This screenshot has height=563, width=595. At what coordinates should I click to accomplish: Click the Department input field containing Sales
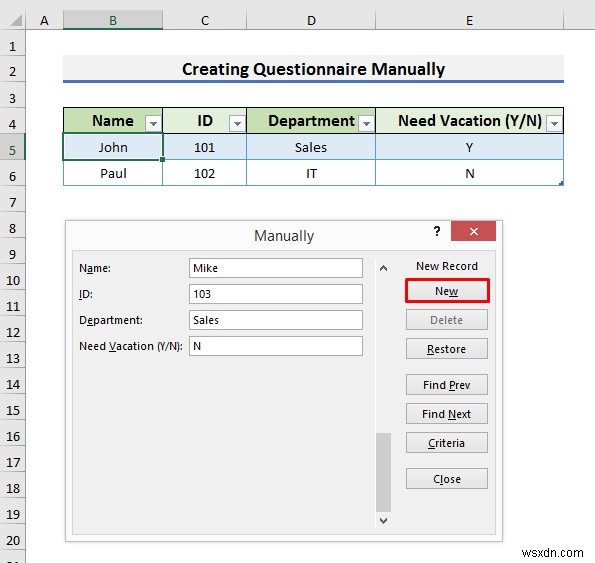(276, 320)
